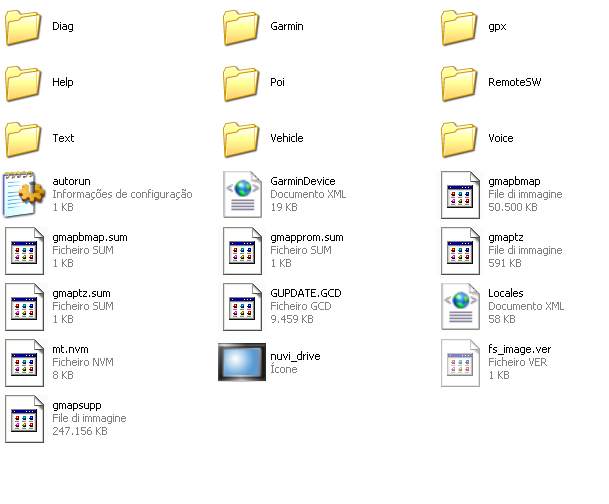
Task: Select the "gmaptz" image file name
Action: 506,238
